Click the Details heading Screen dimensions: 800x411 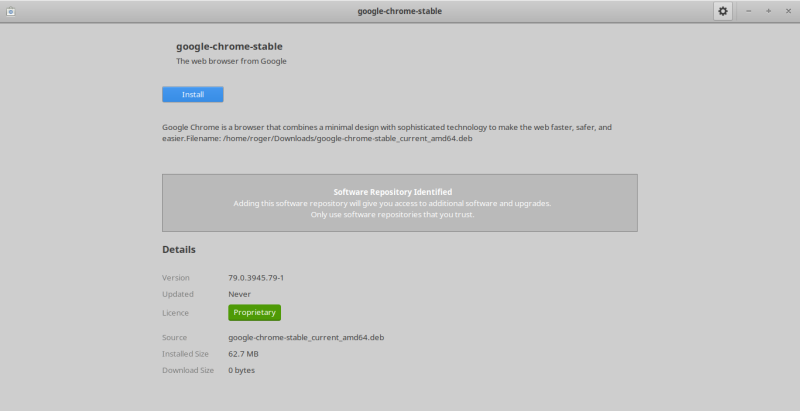[x=179, y=249]
